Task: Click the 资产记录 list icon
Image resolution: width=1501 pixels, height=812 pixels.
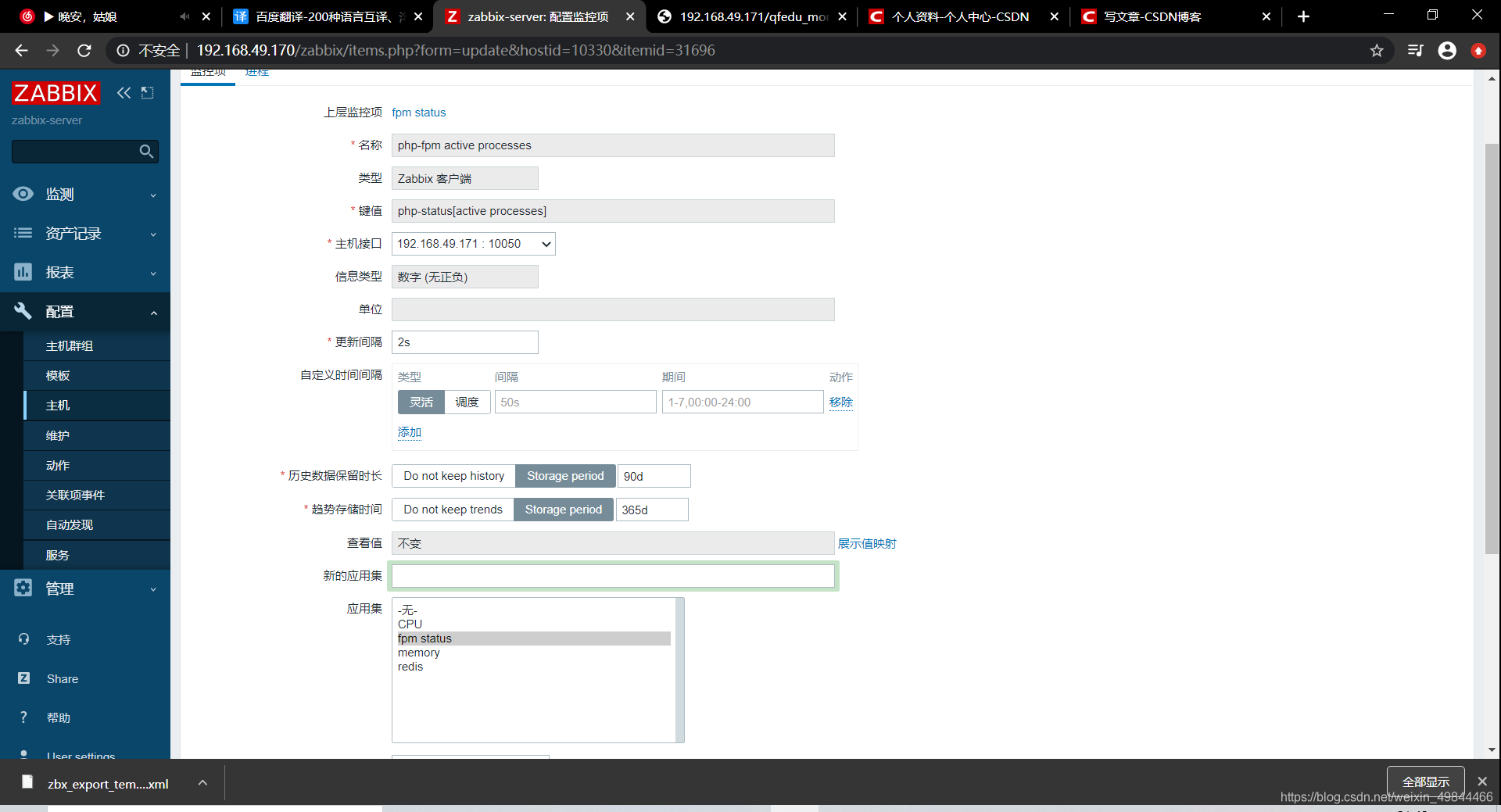Action: [x=23, y=233]
